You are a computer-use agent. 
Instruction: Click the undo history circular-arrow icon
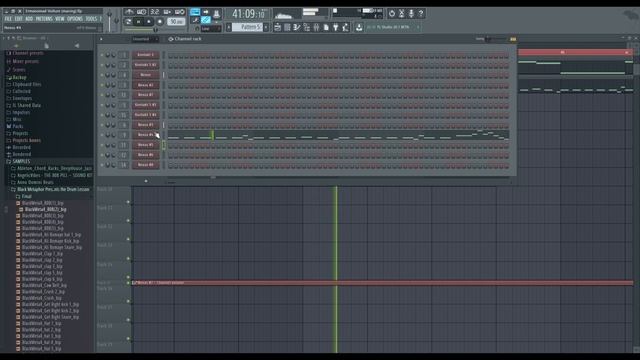(x=392, y=13)
